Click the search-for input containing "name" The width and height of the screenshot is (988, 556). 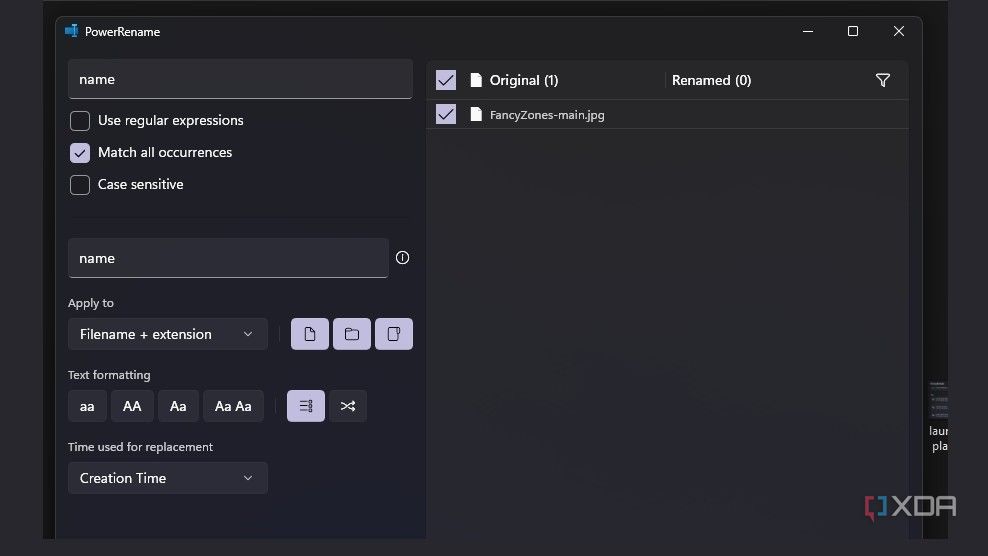pyautogui.click(x=240, y=79)
